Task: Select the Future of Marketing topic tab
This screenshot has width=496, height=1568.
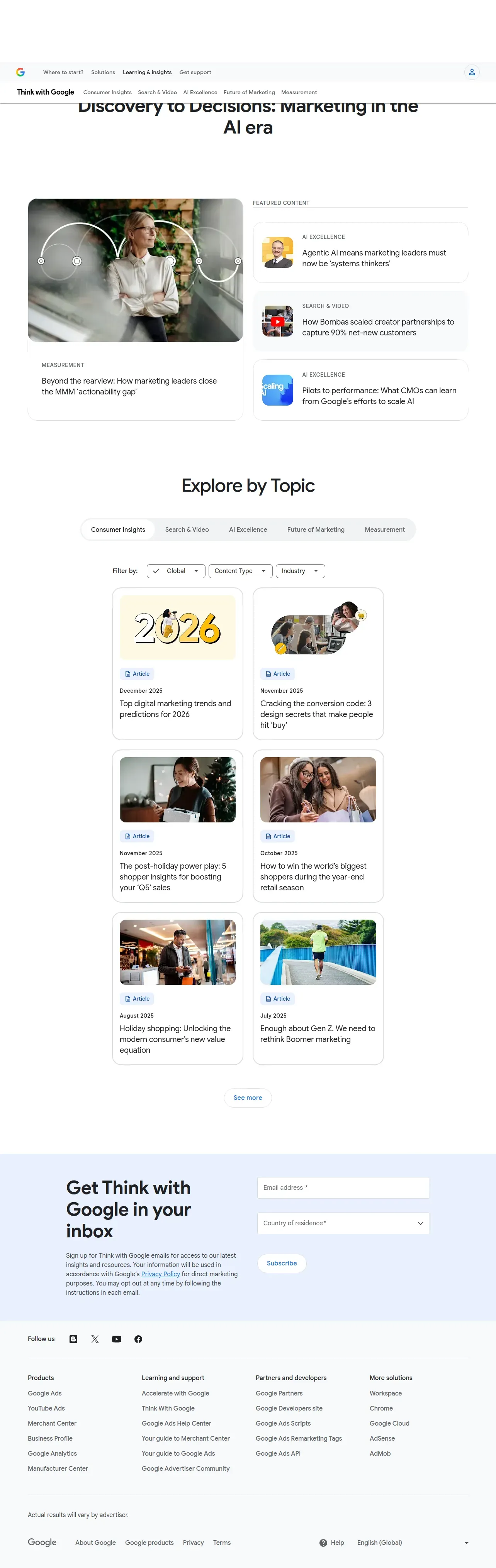Action: [316, 529]
